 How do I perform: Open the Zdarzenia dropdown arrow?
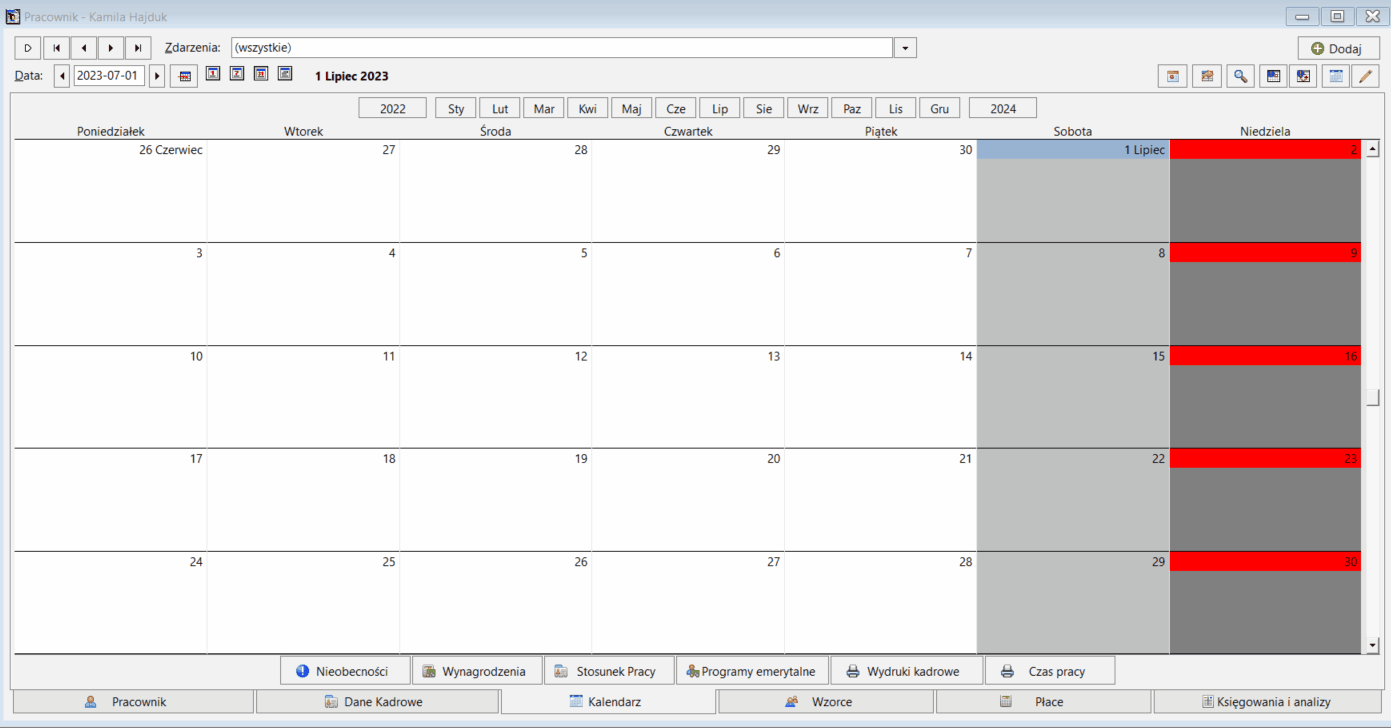905,48
